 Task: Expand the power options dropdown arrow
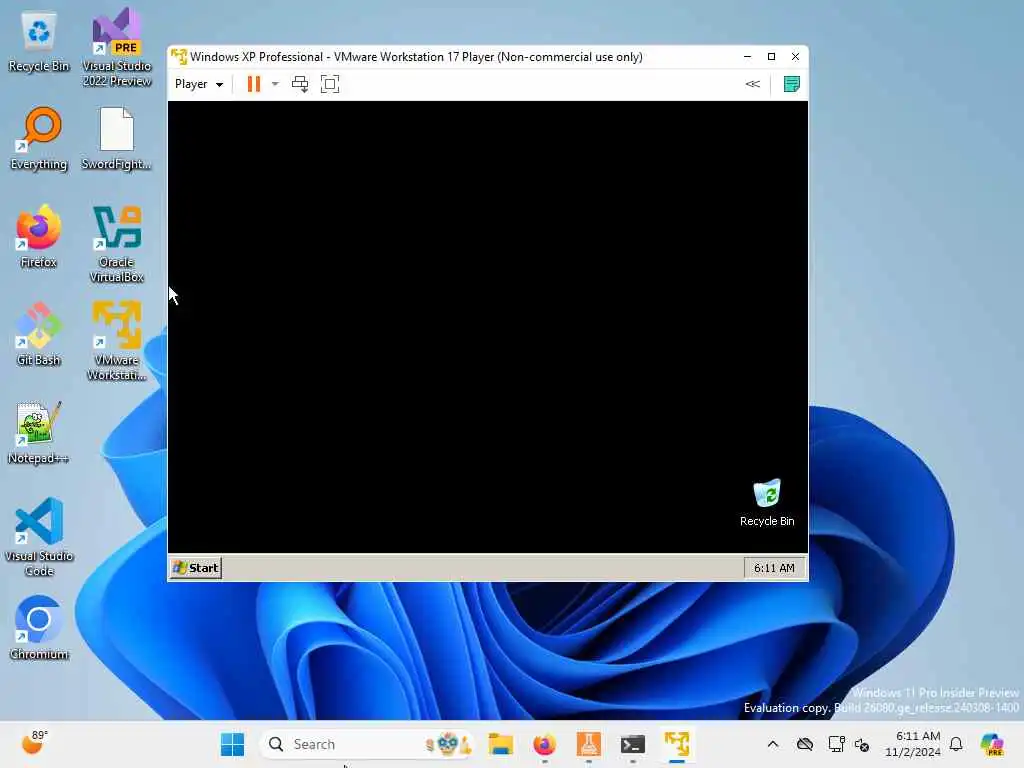click(x=275, y=84)
